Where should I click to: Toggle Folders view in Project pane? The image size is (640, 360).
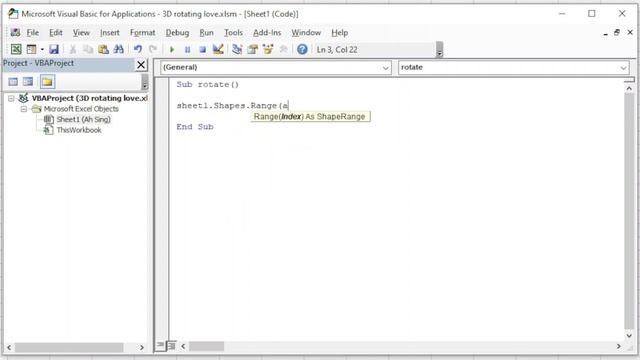click(x=47, y=82)
